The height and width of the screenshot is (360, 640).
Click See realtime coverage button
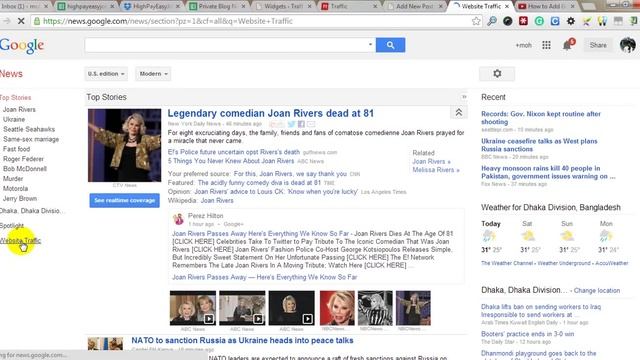(124, 200)
